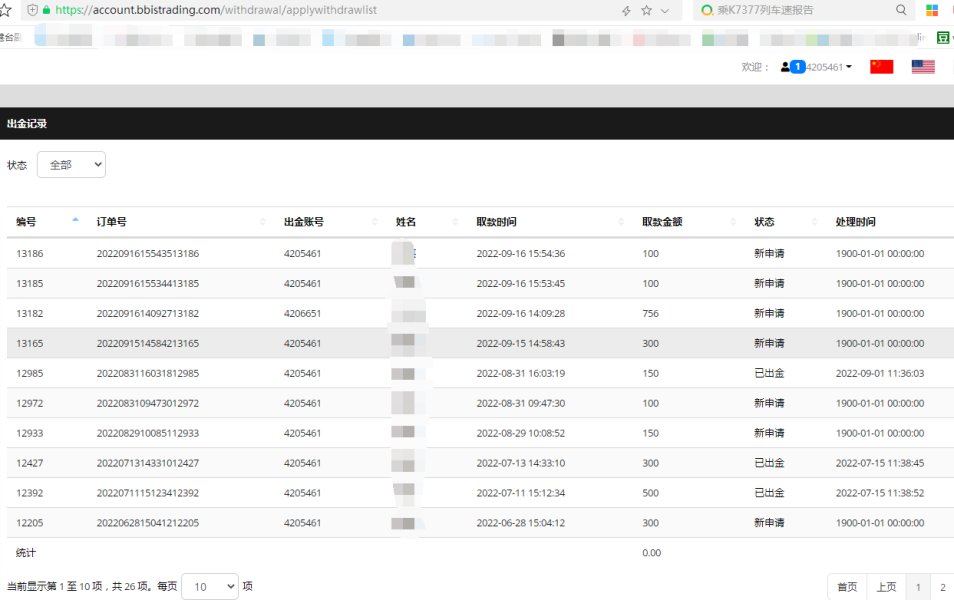954x600 pixels.
Task: Switch language using the Chinese flag
Action: point(881,67)
